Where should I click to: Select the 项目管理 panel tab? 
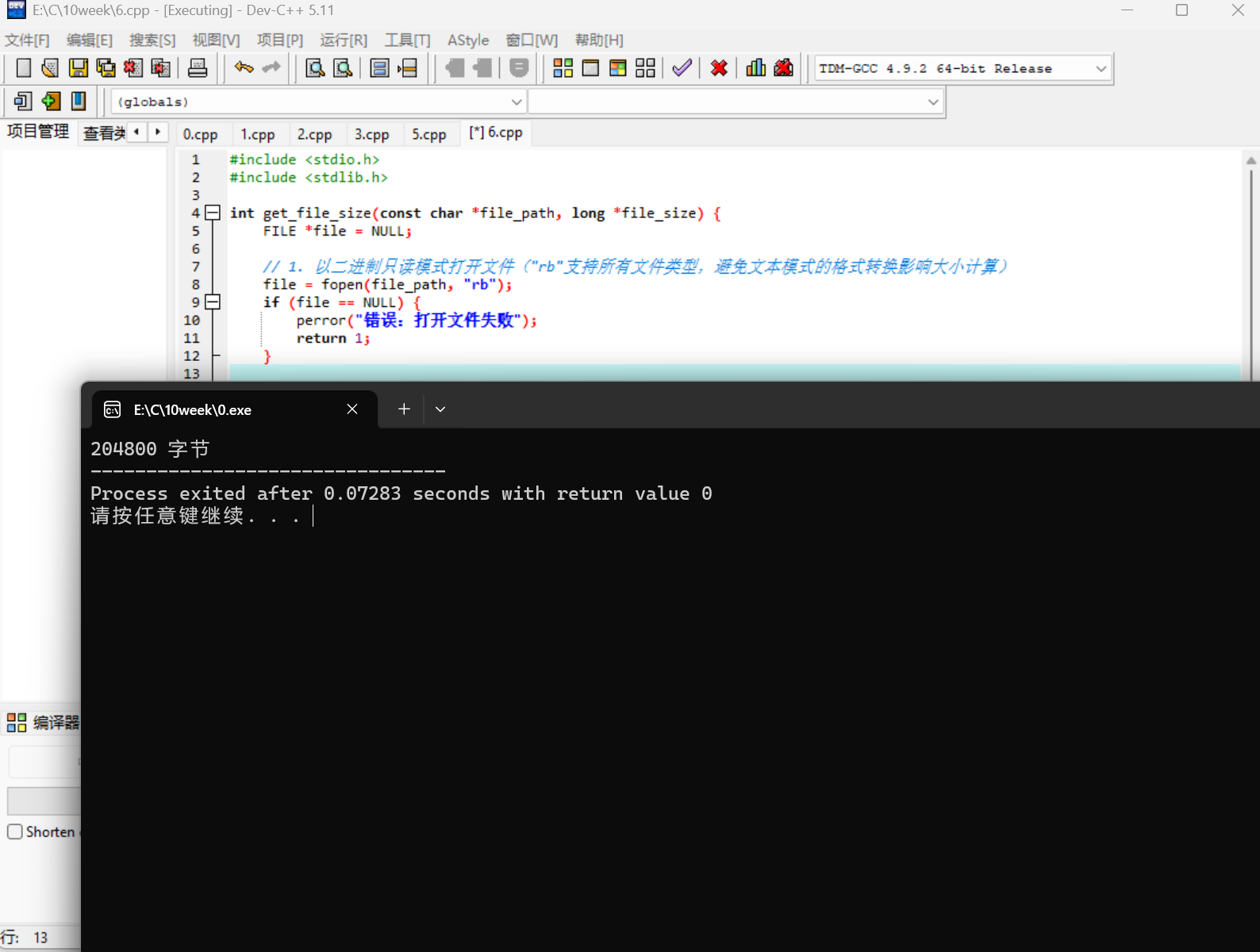click(38, 132)
